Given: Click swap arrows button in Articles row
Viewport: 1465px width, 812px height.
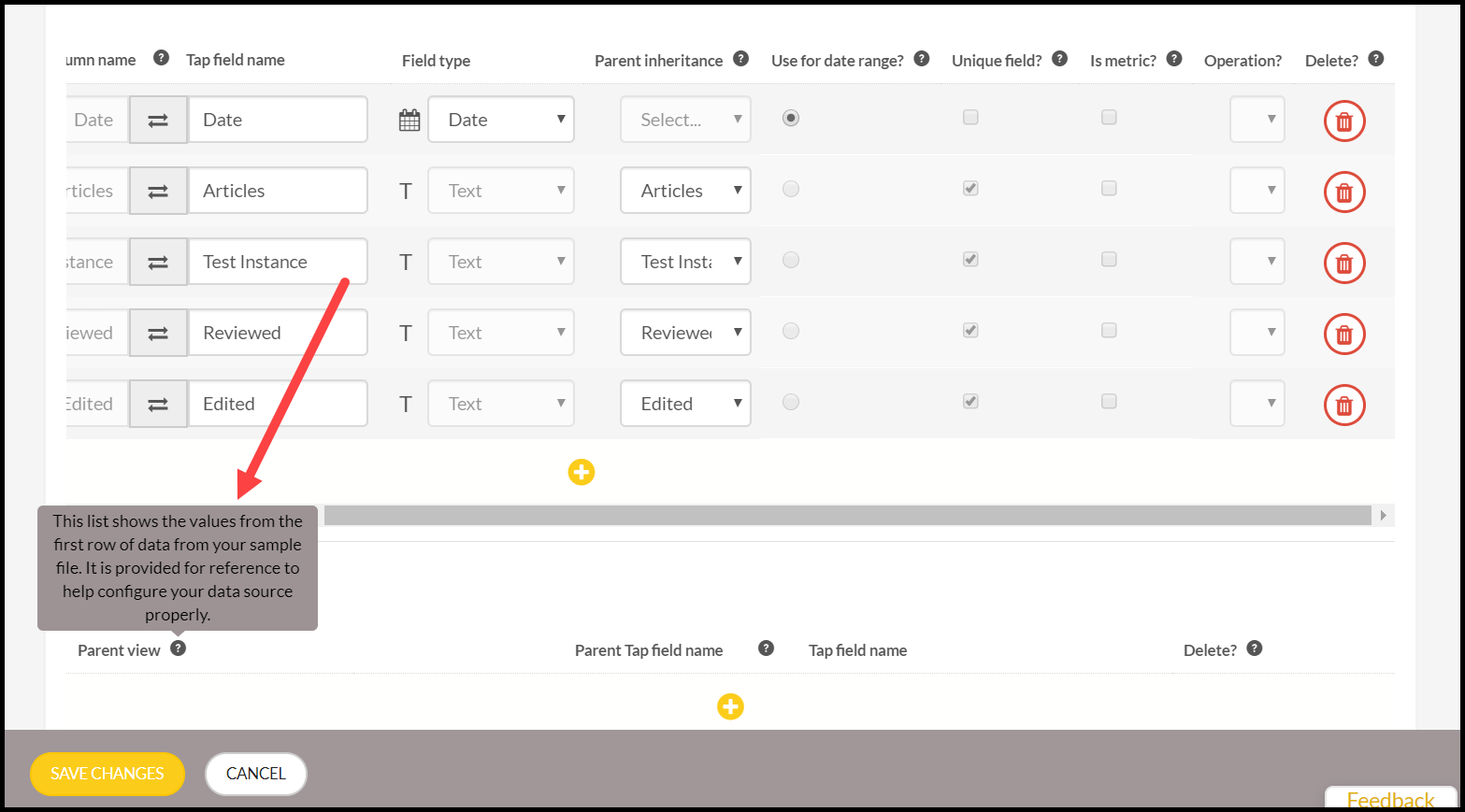Looking at the screenshot, I should coord(158,191).
